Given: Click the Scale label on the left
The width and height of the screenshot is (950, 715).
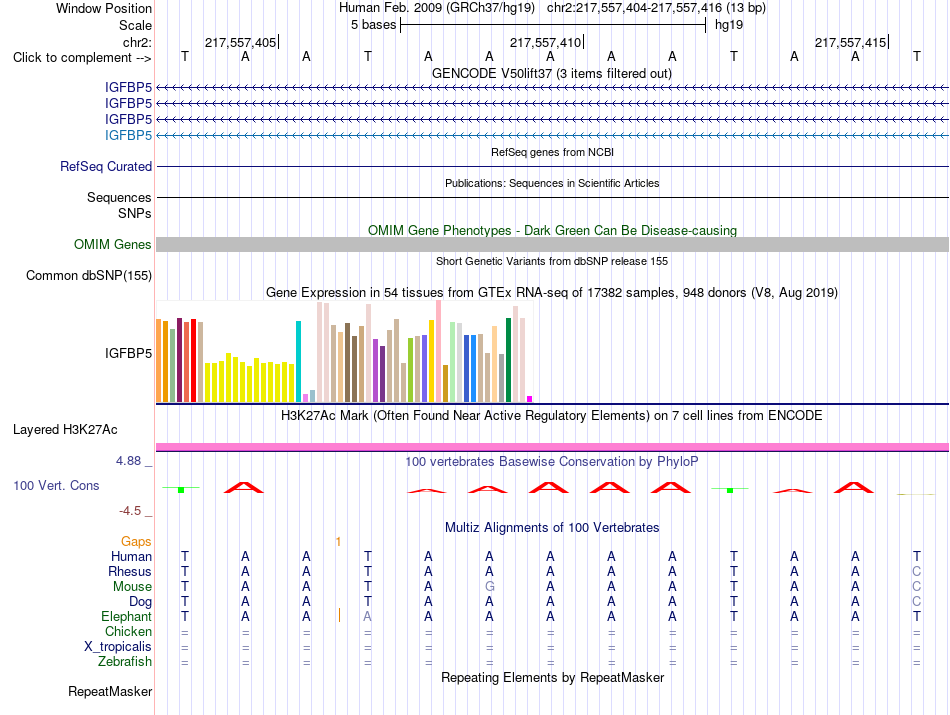Looking at the screenshot, I should [x=135, y=25].
